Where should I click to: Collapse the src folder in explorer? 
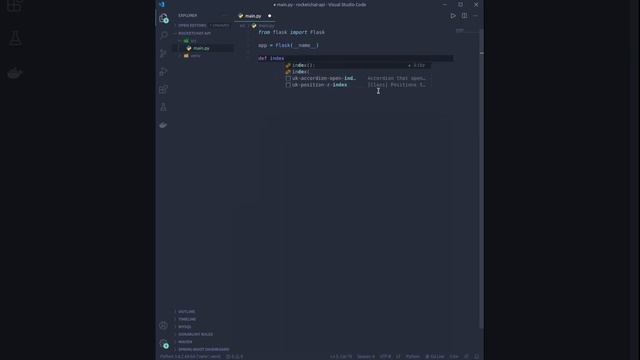tap(193, 41)
